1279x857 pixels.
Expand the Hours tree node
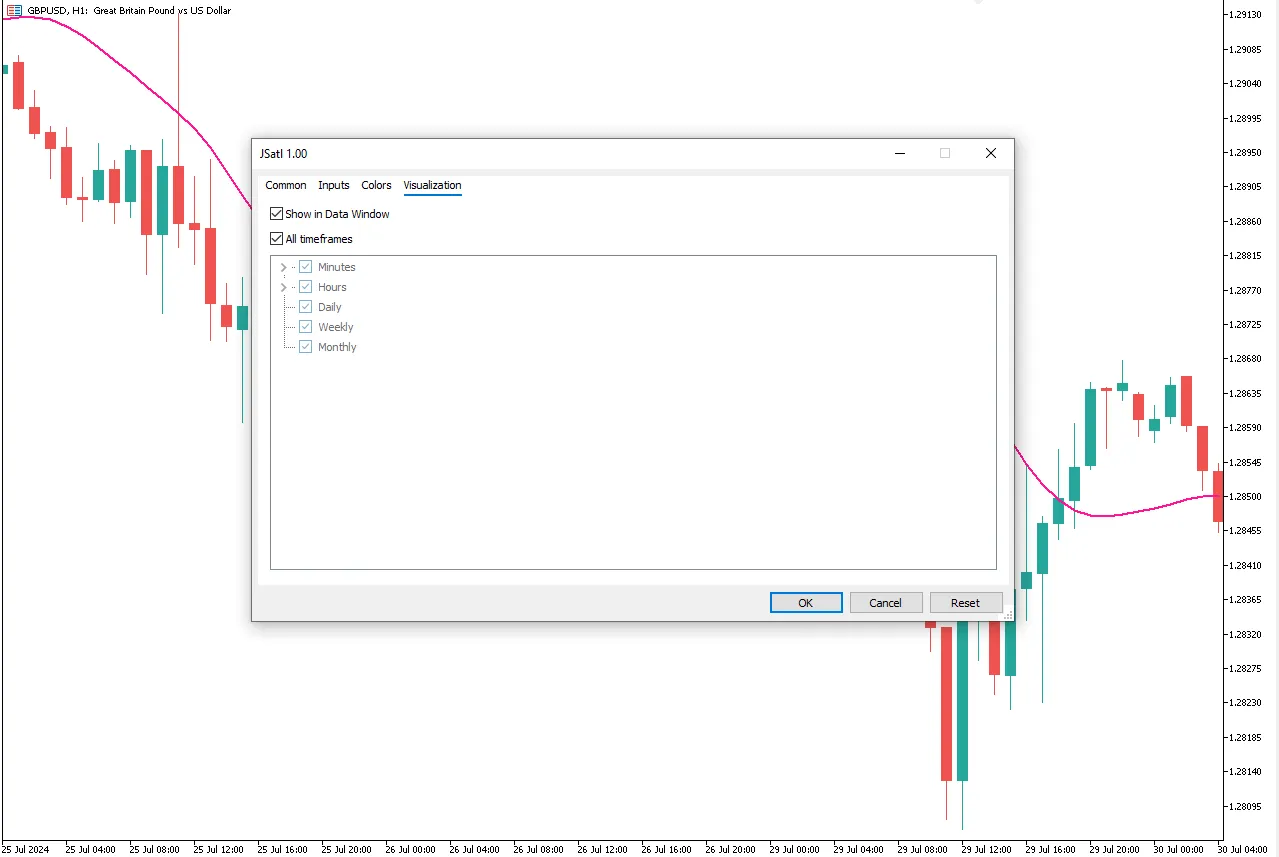[x=284, y=287]
